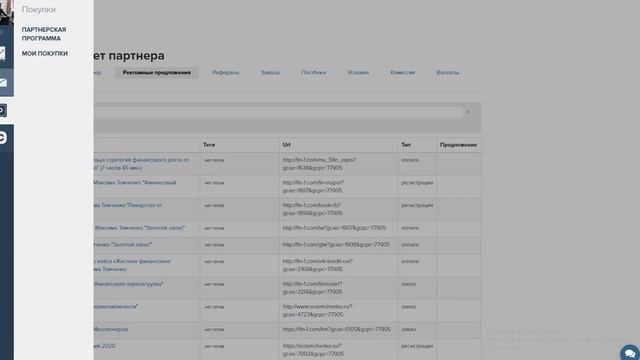Click URL containing gcao=5105
640x360 pixels.
coord(336,329)
